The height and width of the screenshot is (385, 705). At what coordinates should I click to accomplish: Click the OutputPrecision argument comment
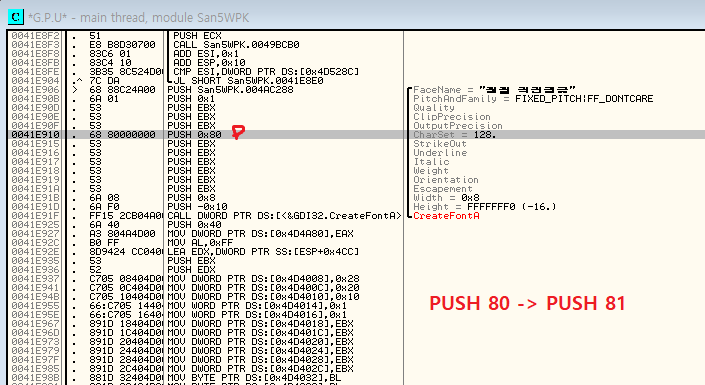(x=458, y=125)
